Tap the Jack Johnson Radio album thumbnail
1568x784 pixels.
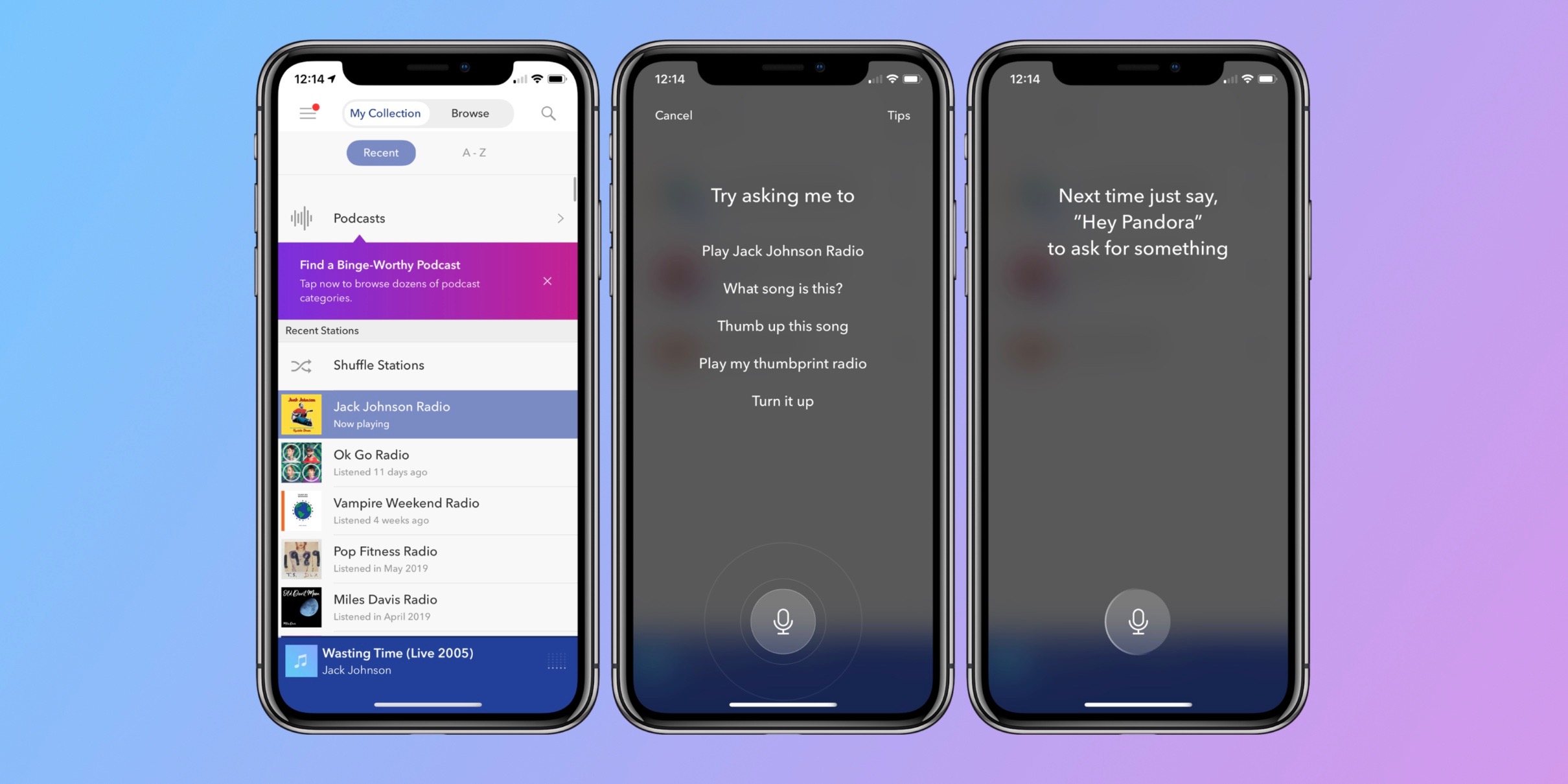302,413
